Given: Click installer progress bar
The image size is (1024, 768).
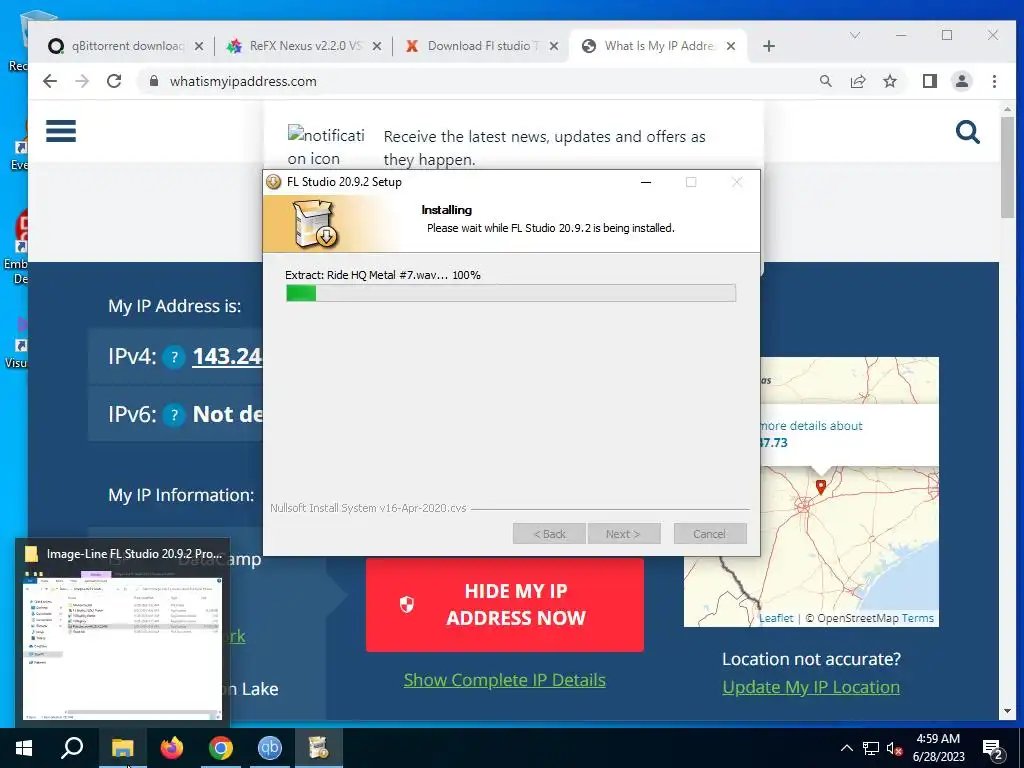Looking at the screenshot, I should (x=511, y=293).
